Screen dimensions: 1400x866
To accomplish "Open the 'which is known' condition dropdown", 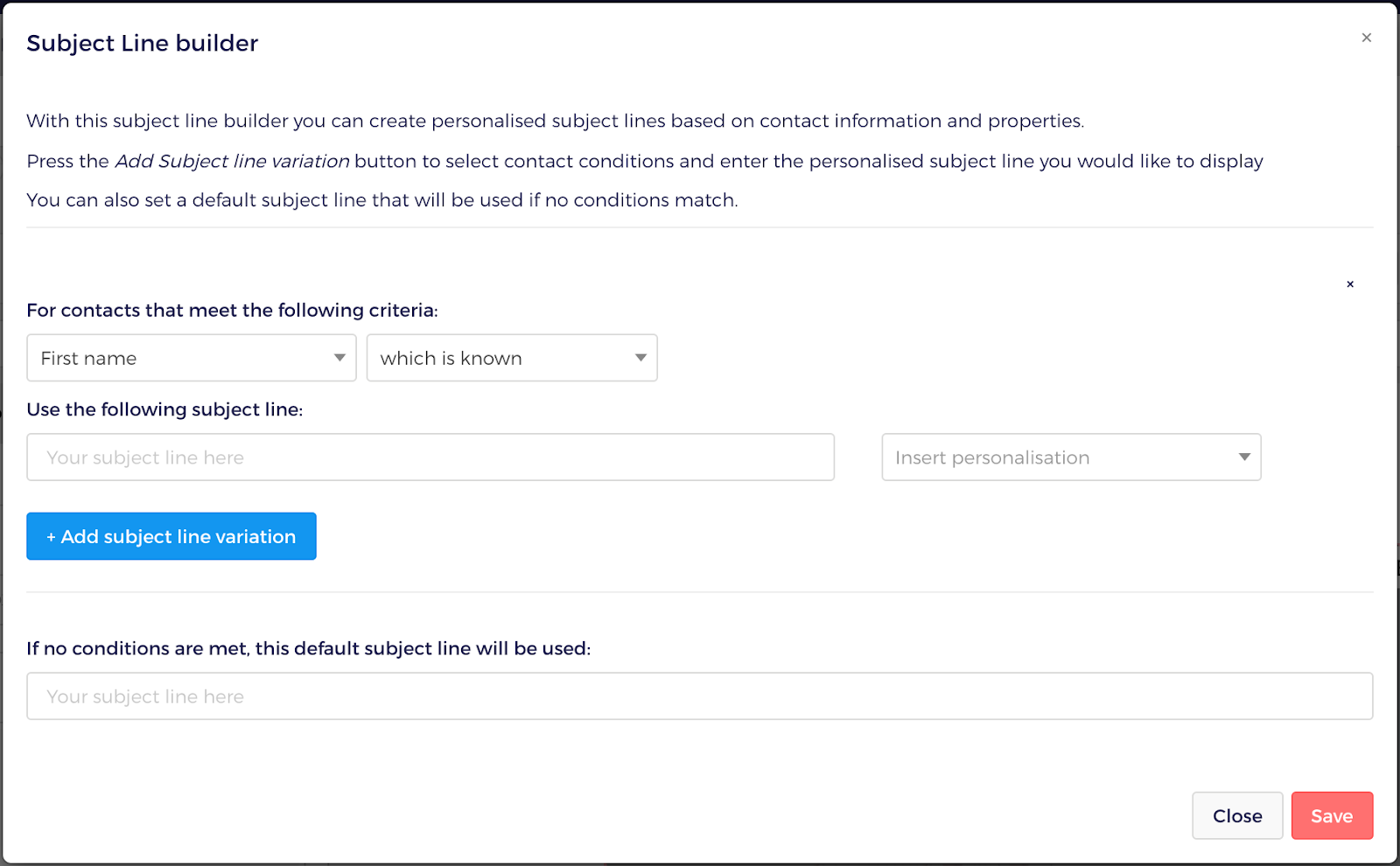I will [511, 358].
